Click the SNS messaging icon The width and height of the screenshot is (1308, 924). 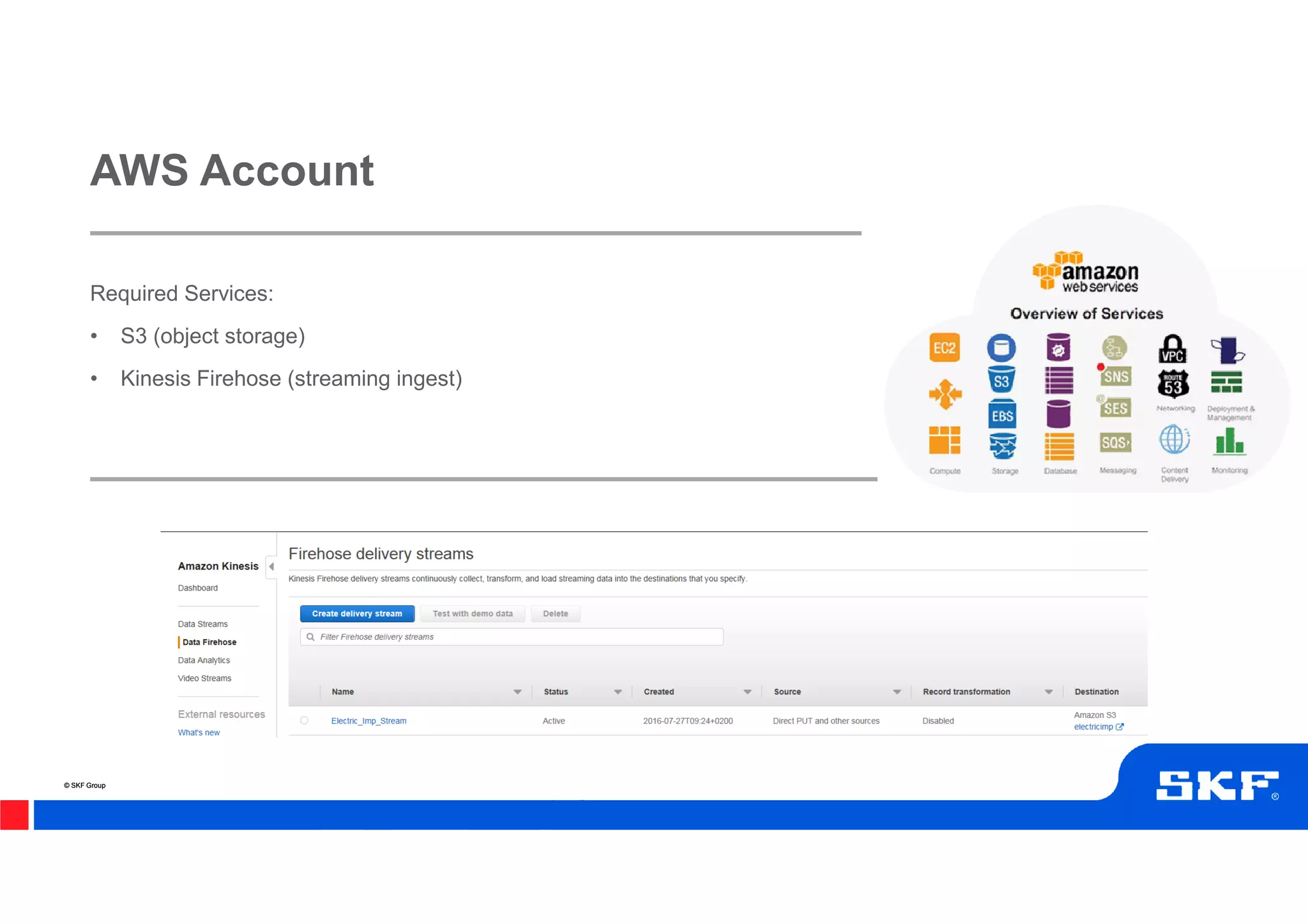click(1116, 376)
